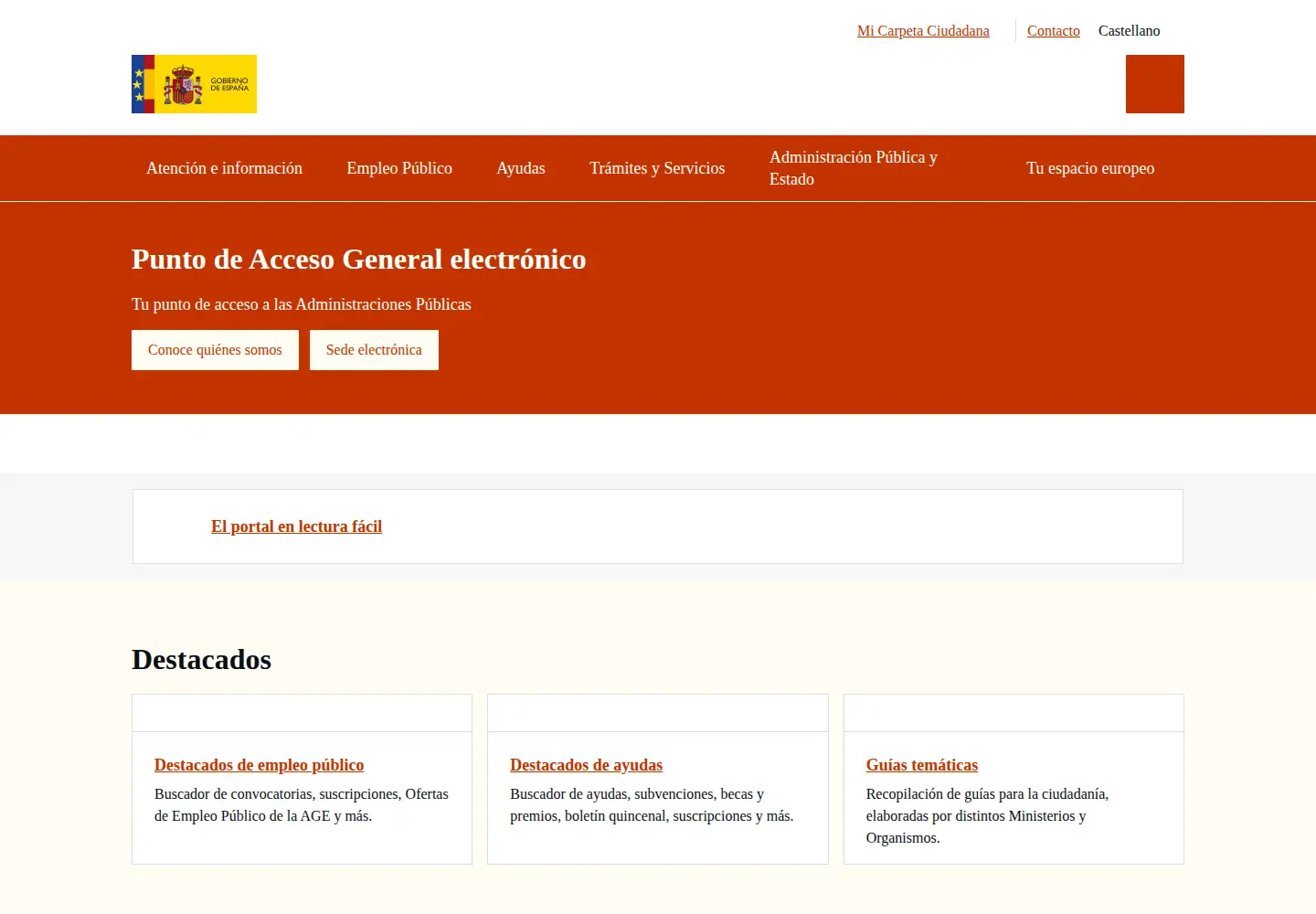This screenshot has width=1316, height=914.
Task: Open the Mi Carpeta Ciudadana link
Action: (x=923, y=31)
